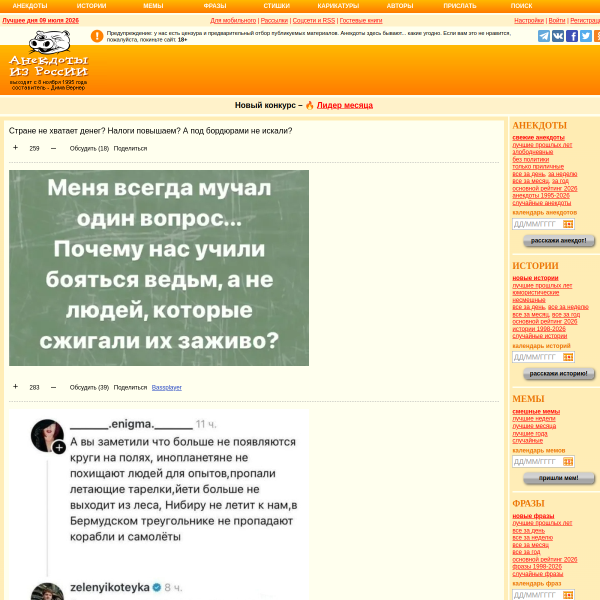This screenshot has height=600, width=600.
Task: Upvote the witches meme rated 283
Action: (x=15, y=387)
